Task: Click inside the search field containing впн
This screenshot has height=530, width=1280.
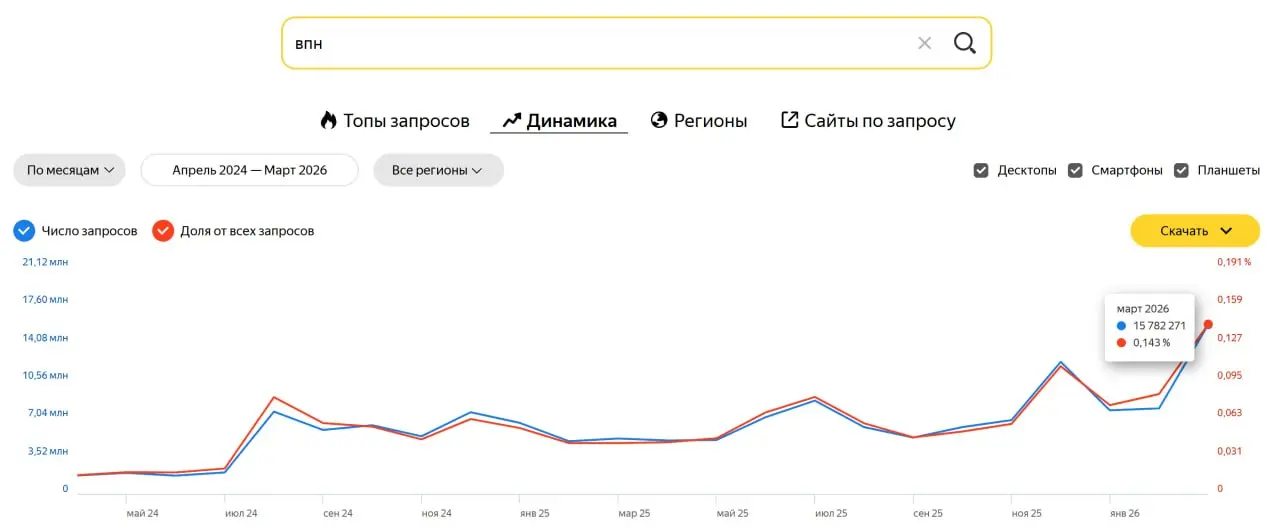Action: (600, 43)
